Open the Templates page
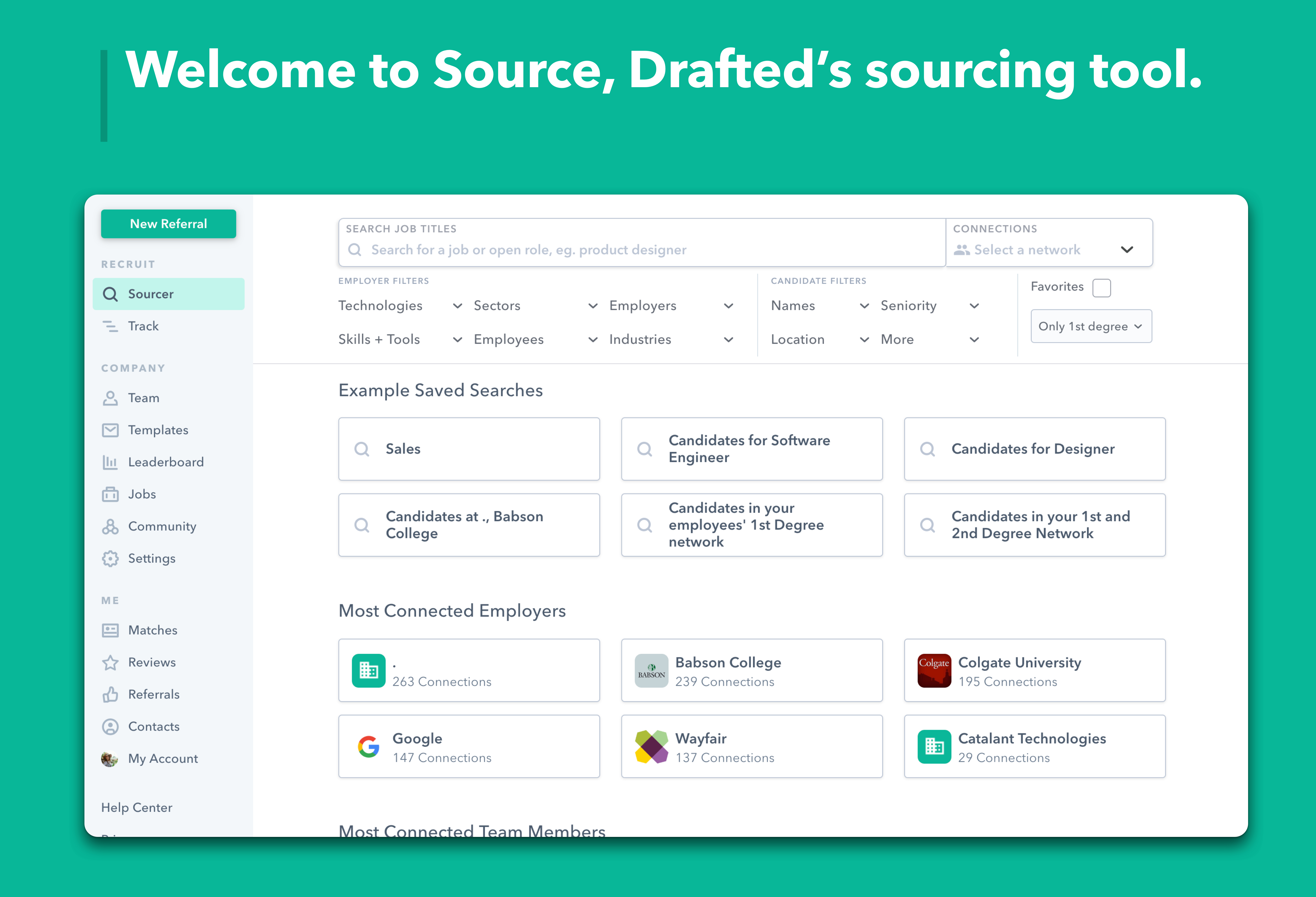 click(169, 430)
